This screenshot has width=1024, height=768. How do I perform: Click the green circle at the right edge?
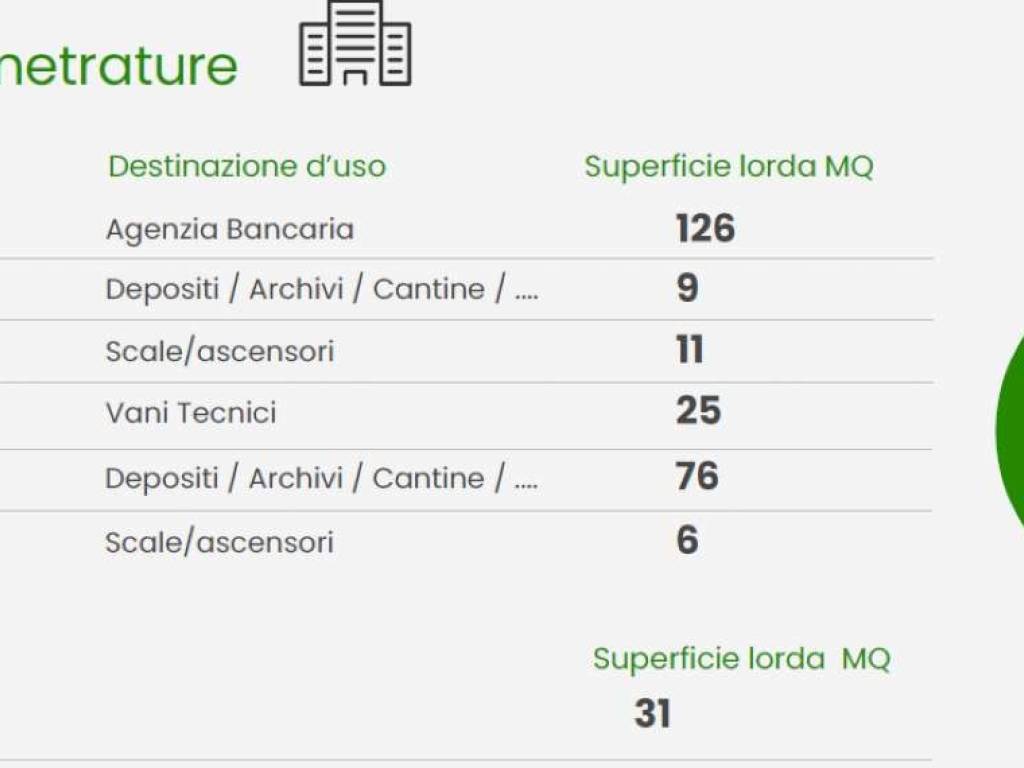pos(1010,430)
